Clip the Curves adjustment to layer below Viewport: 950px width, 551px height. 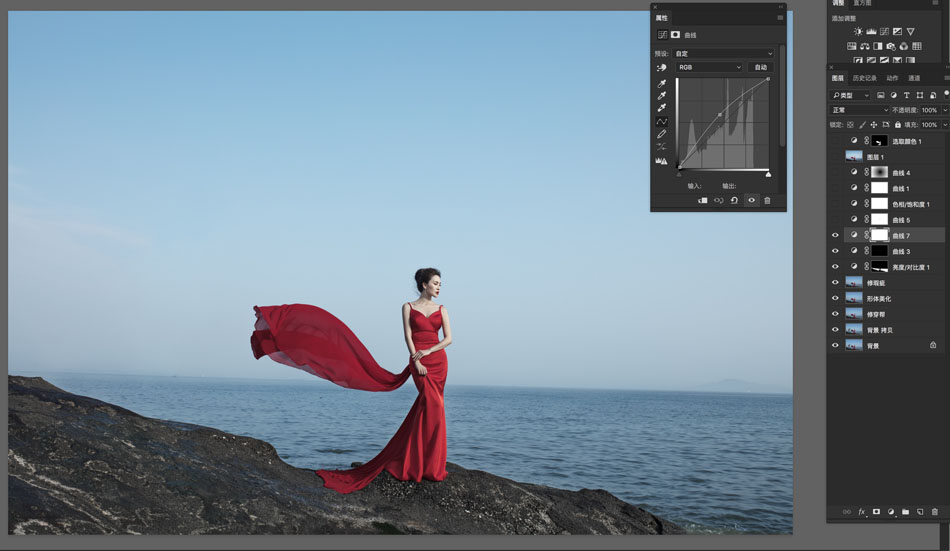pos(702,200)
